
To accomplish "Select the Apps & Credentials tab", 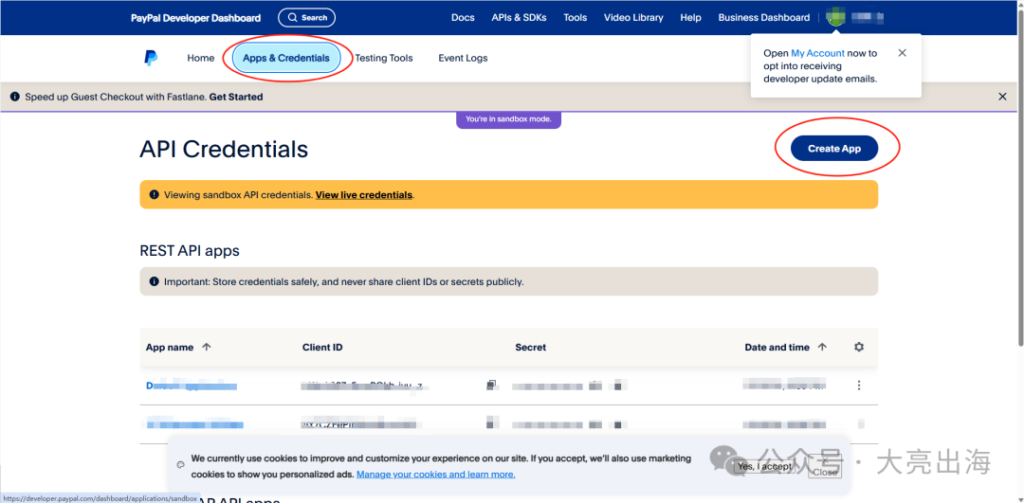I will [x=286, y=57].
